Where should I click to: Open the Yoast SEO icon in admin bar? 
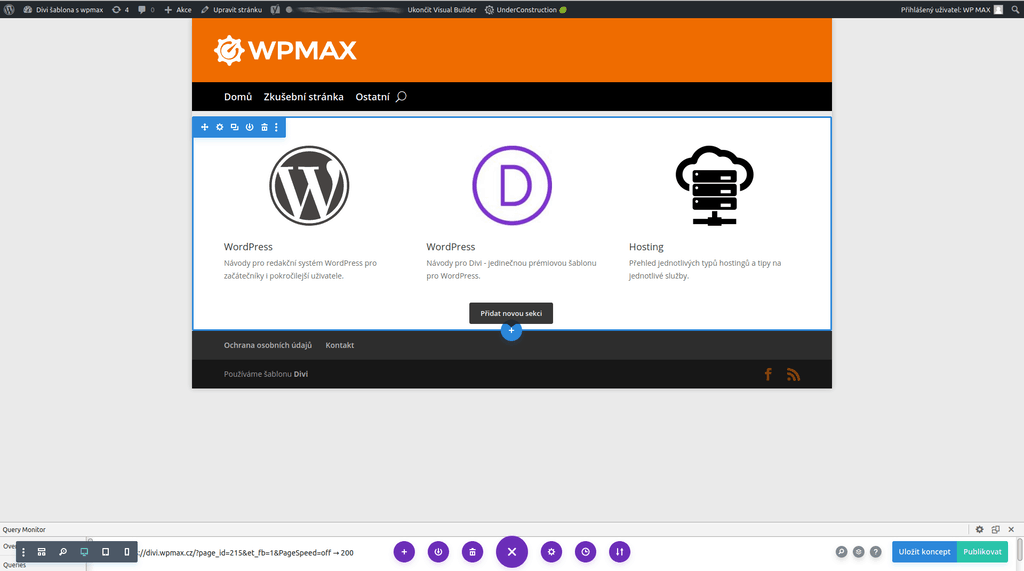click(275, 10)
